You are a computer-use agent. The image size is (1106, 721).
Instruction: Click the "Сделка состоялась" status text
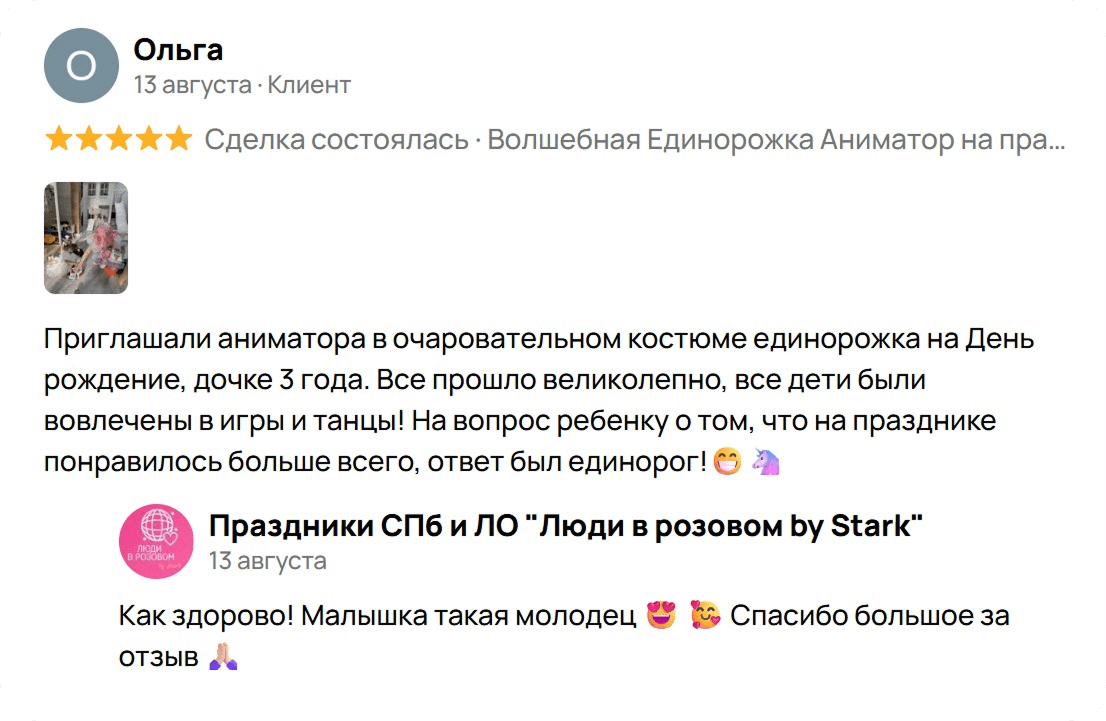pos(336,140)
